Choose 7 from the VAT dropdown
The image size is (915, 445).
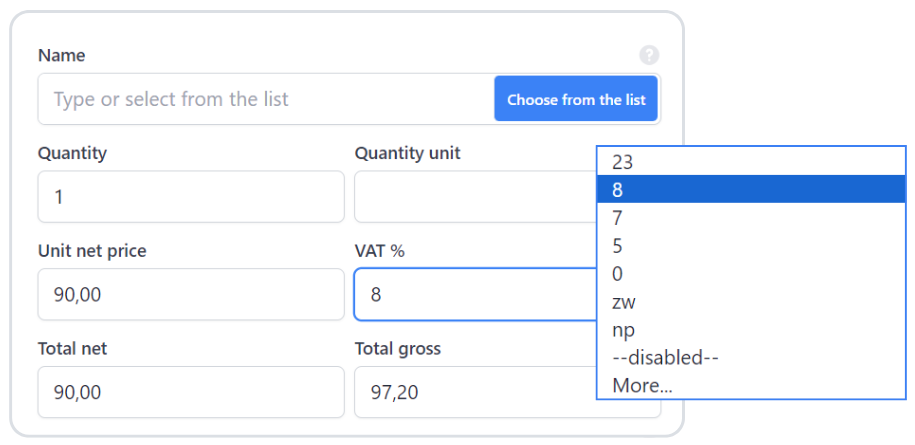pyautogui.click(x=750, y=217)
